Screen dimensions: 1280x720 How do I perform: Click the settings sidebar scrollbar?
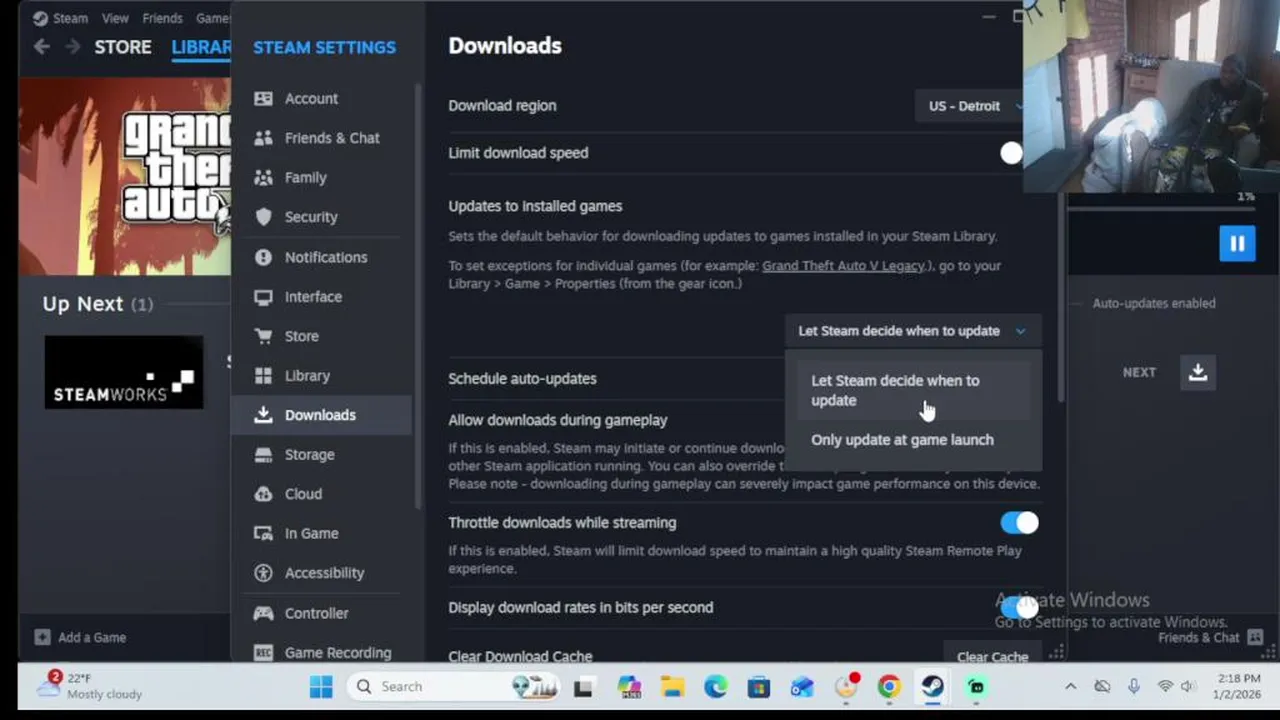coord(418,295)
